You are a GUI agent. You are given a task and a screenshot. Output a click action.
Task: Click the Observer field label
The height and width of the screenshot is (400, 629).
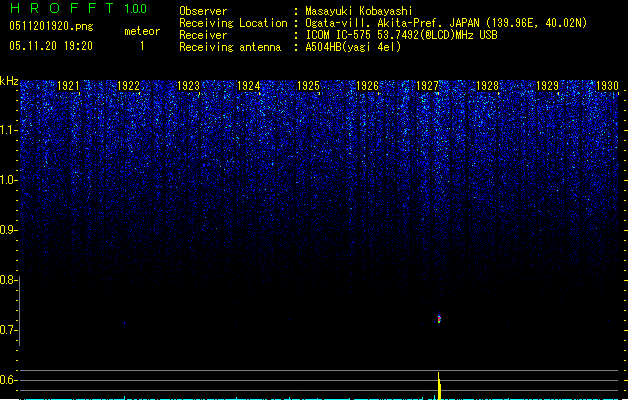203,11
